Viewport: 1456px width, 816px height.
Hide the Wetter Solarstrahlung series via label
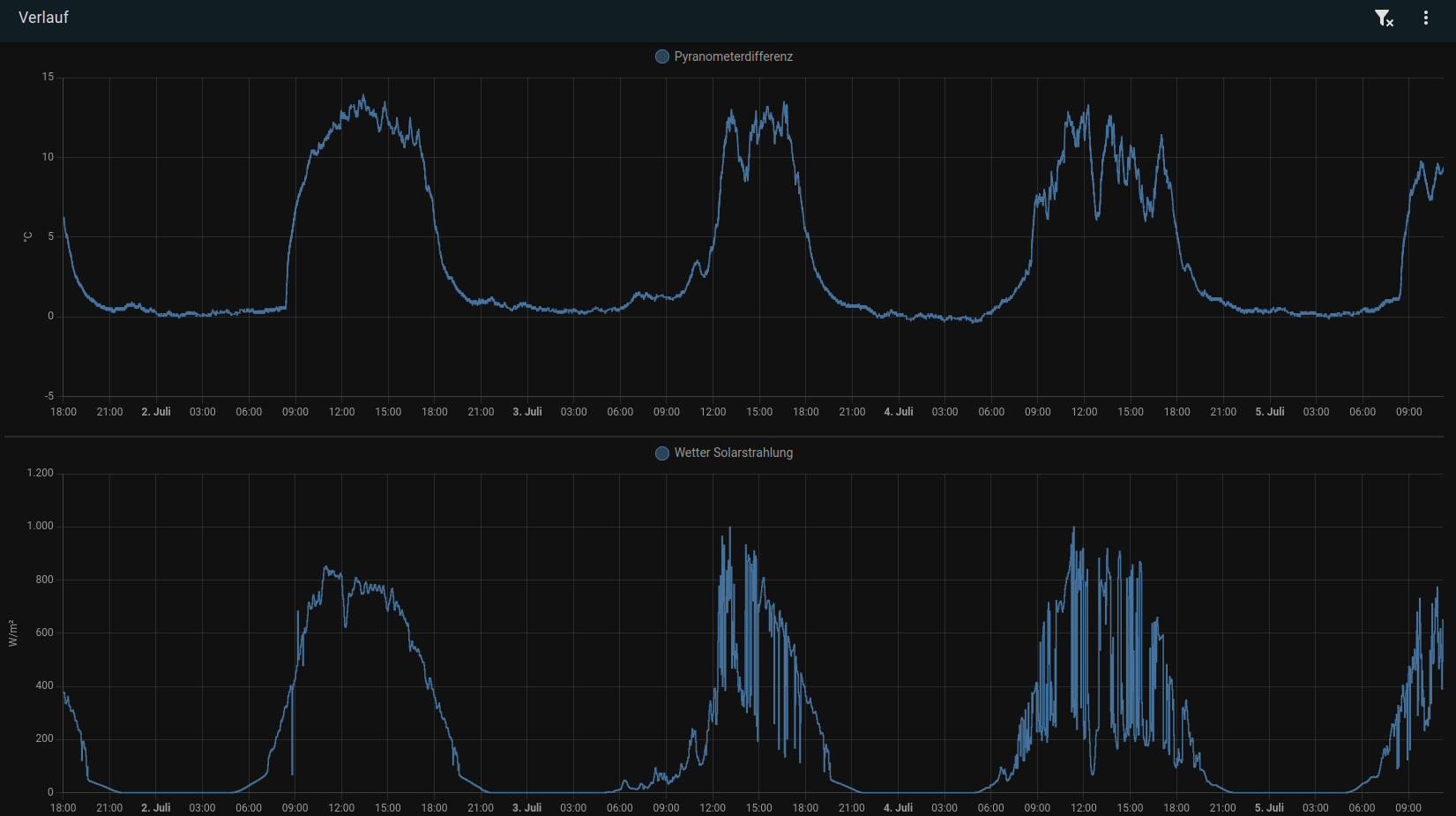point(733,453)
